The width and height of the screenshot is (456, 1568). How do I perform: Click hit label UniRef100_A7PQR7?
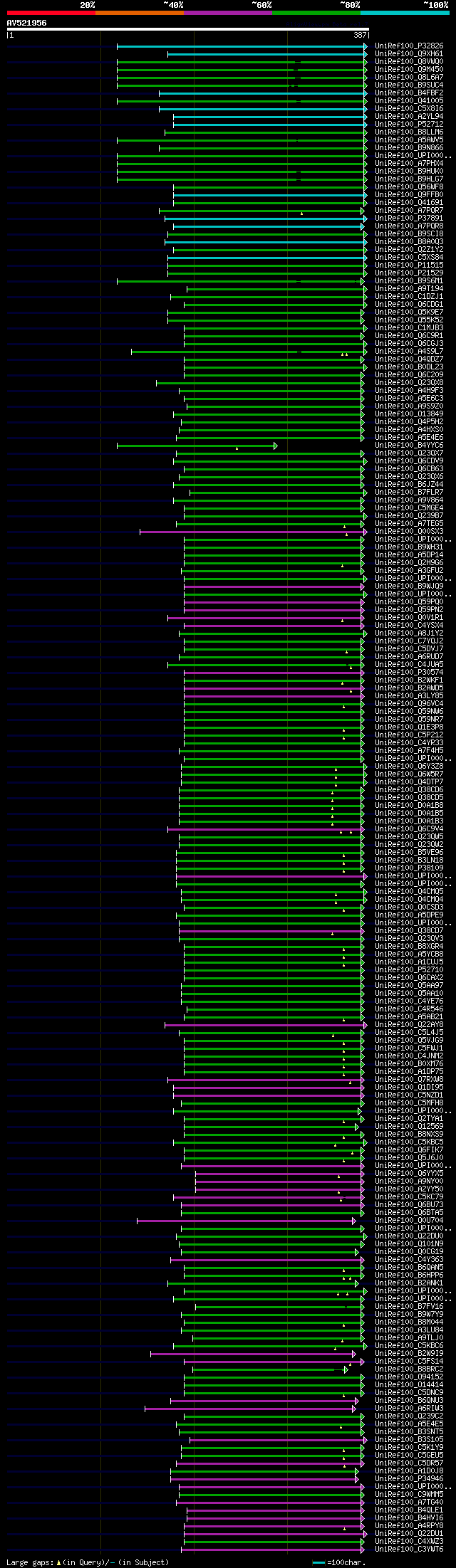pos(409,211)
